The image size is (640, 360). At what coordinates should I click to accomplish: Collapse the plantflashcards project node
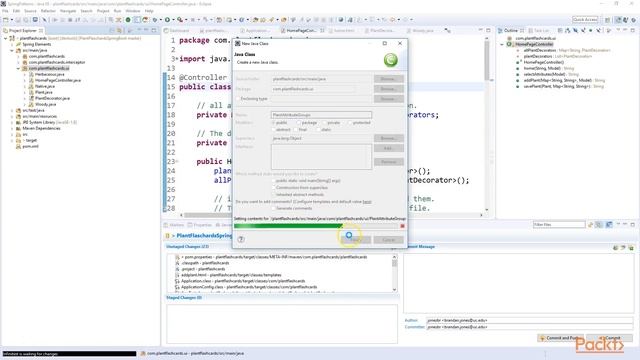click(6, 38)
